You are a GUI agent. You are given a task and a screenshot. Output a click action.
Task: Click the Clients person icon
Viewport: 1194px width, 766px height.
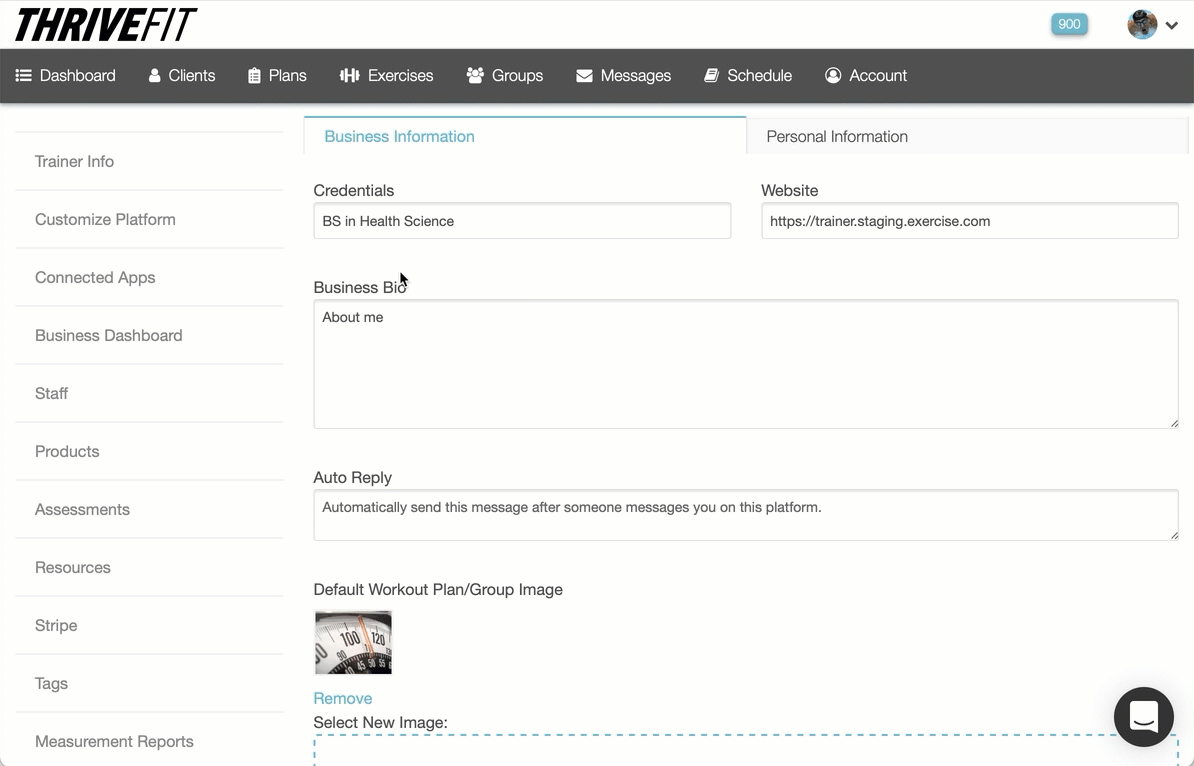pyautogui.click(x=155, y=76)
